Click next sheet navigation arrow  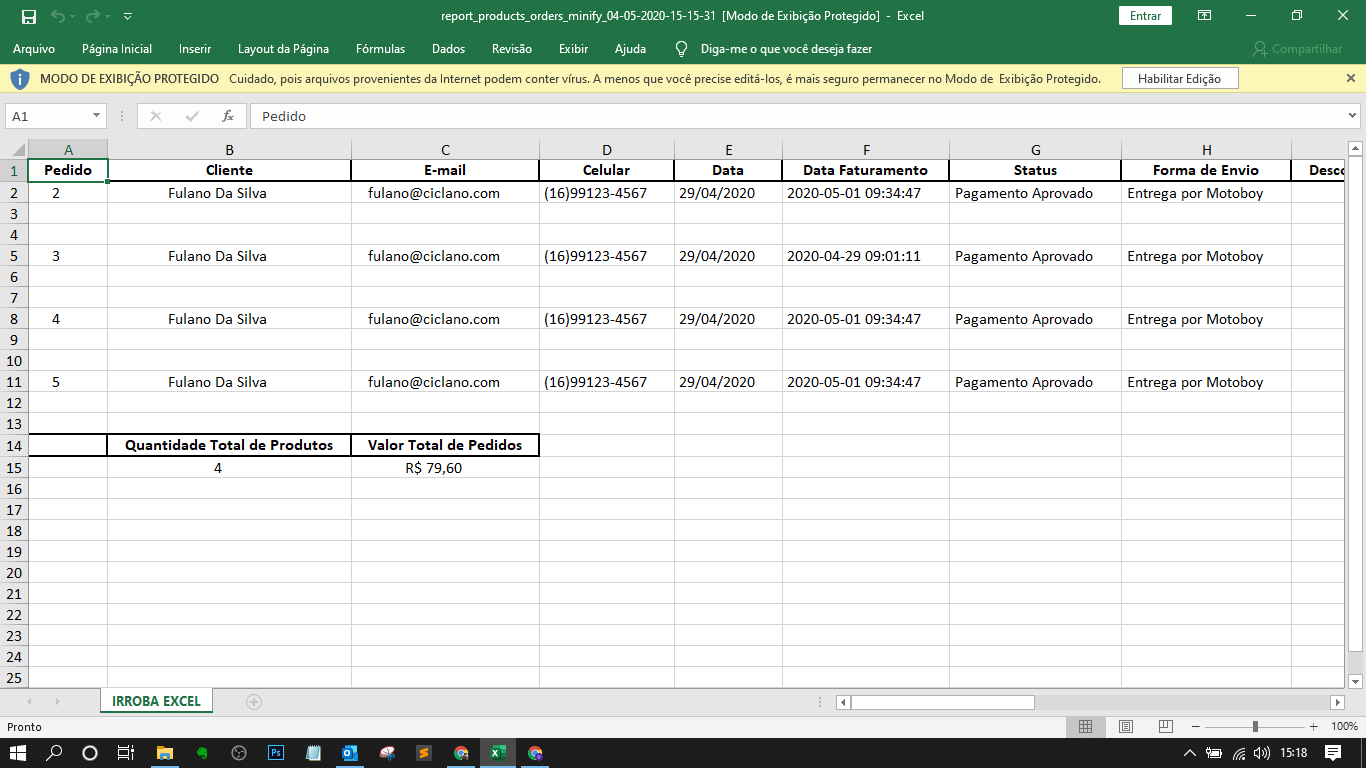57,702
